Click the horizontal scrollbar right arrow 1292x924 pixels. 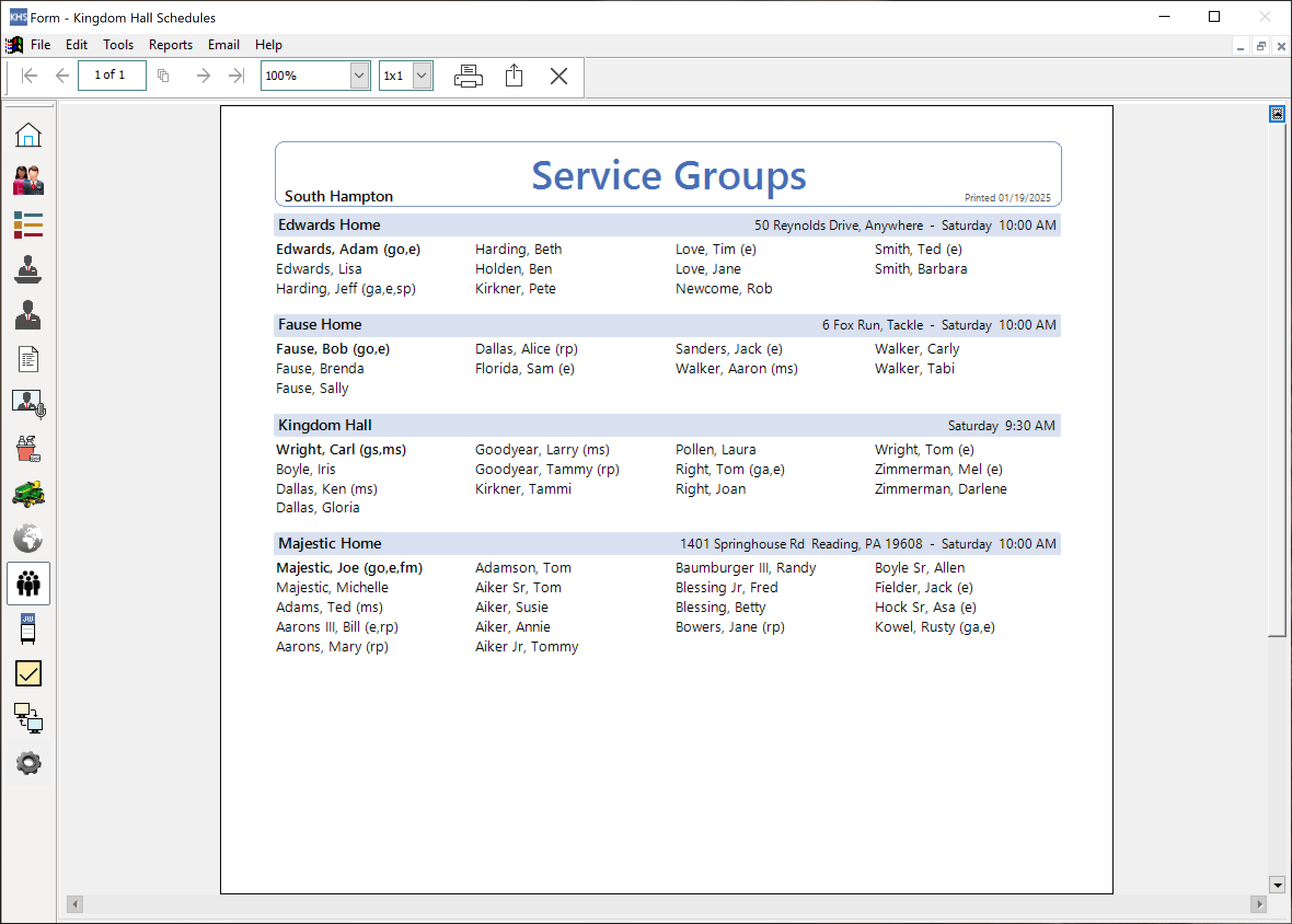tap(1259, 904)
